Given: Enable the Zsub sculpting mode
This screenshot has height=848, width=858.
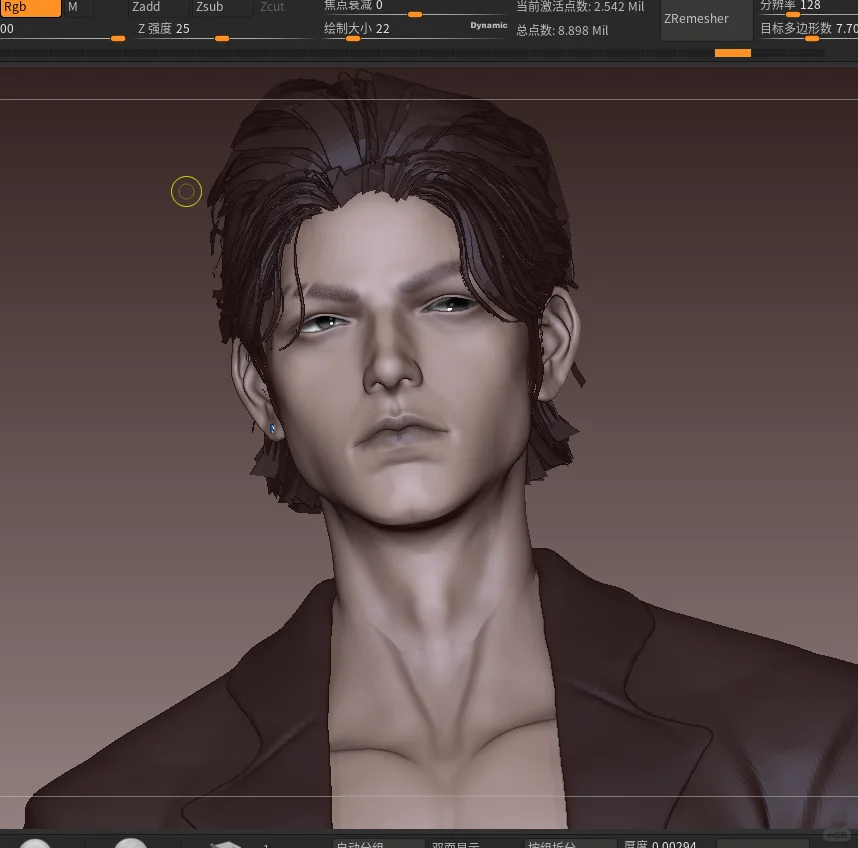Looking at the screenshot, I should point(221,8).
